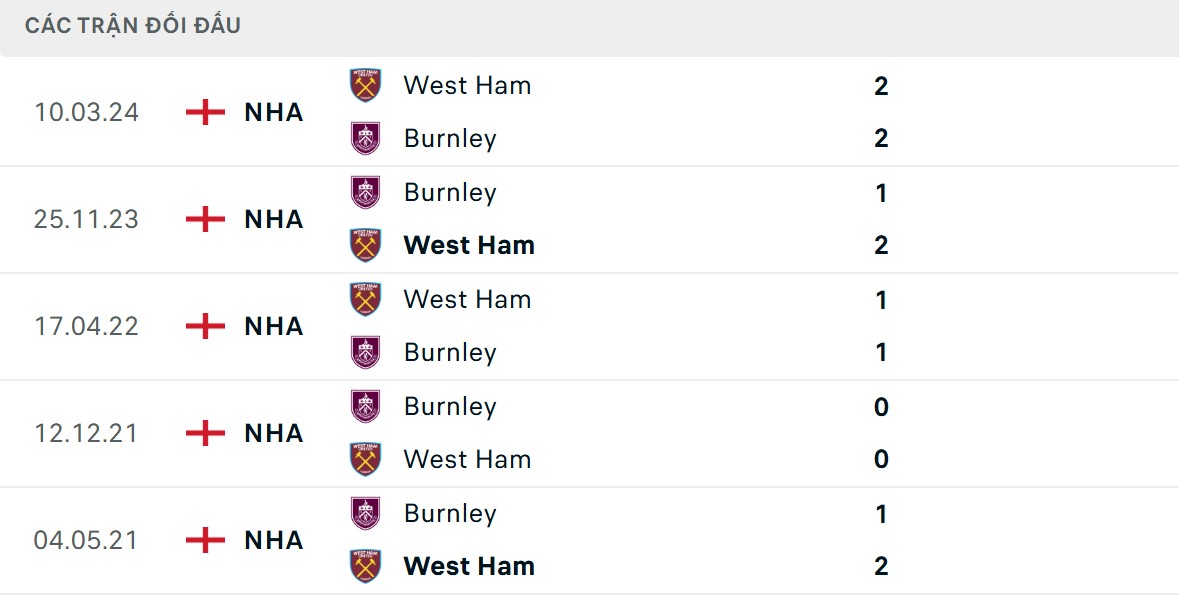Select the Burnley crest from the 25.11.23 row

click(x=364, y=192)
